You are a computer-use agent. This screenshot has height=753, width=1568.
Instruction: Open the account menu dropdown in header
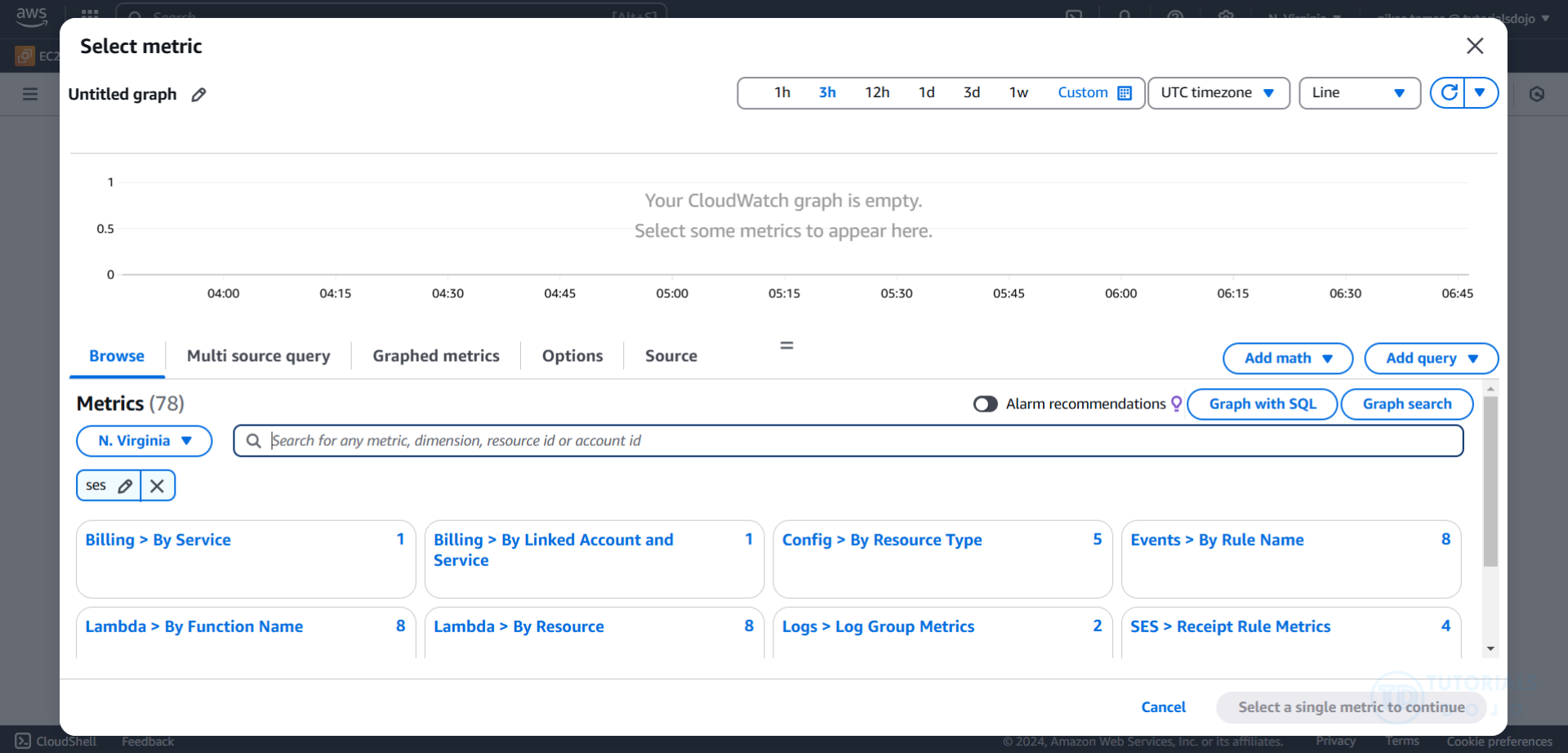click(x=1463, y=17)
